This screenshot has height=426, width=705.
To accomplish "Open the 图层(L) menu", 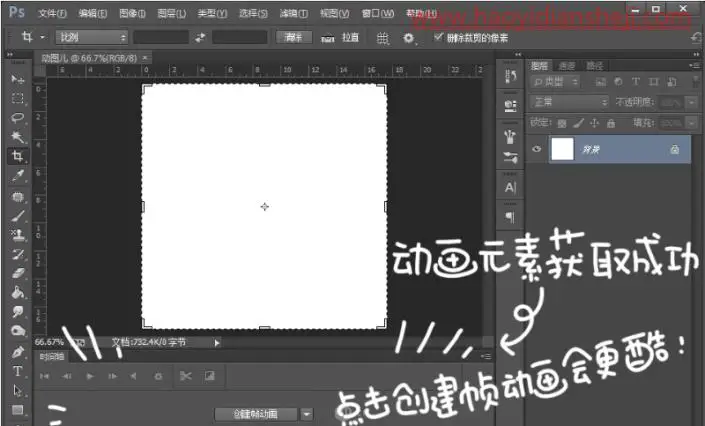I will point(172,13).
